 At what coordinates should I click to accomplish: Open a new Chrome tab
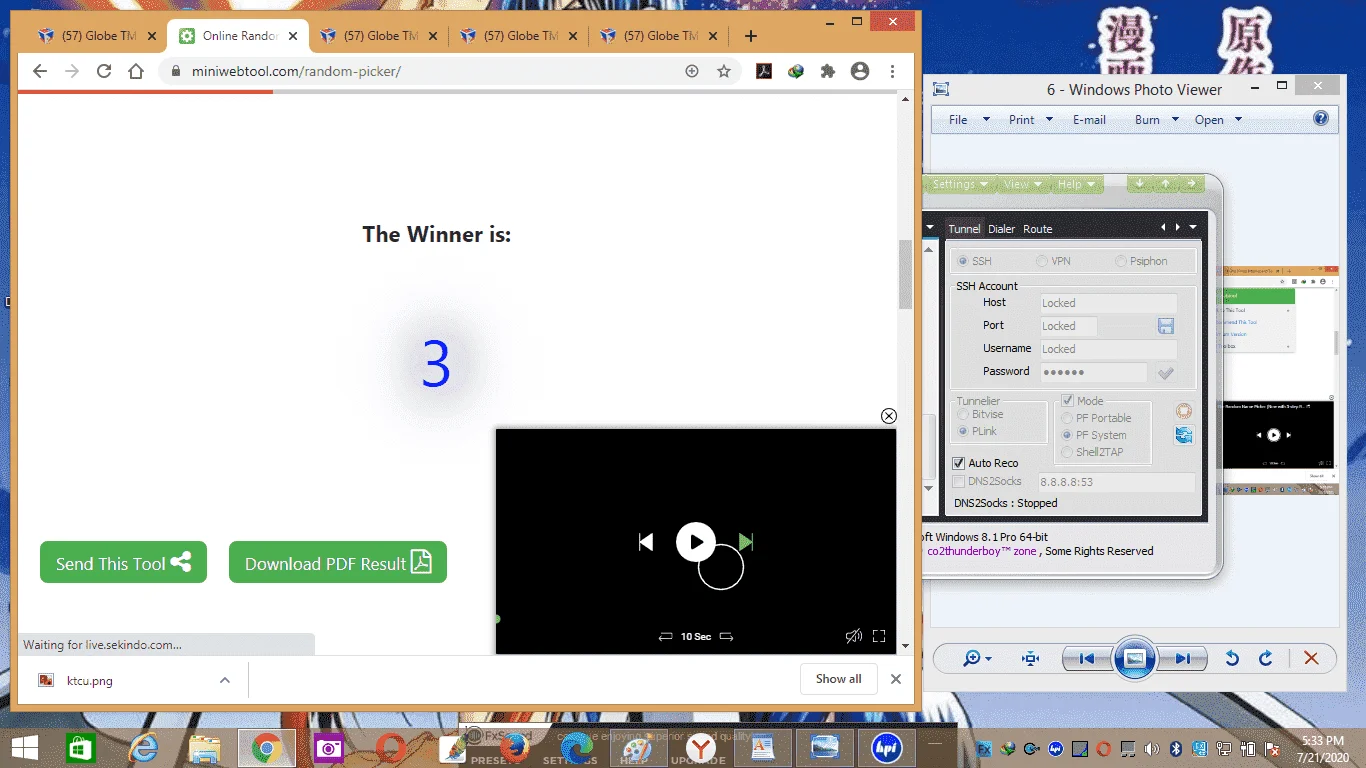coord(751,36)
